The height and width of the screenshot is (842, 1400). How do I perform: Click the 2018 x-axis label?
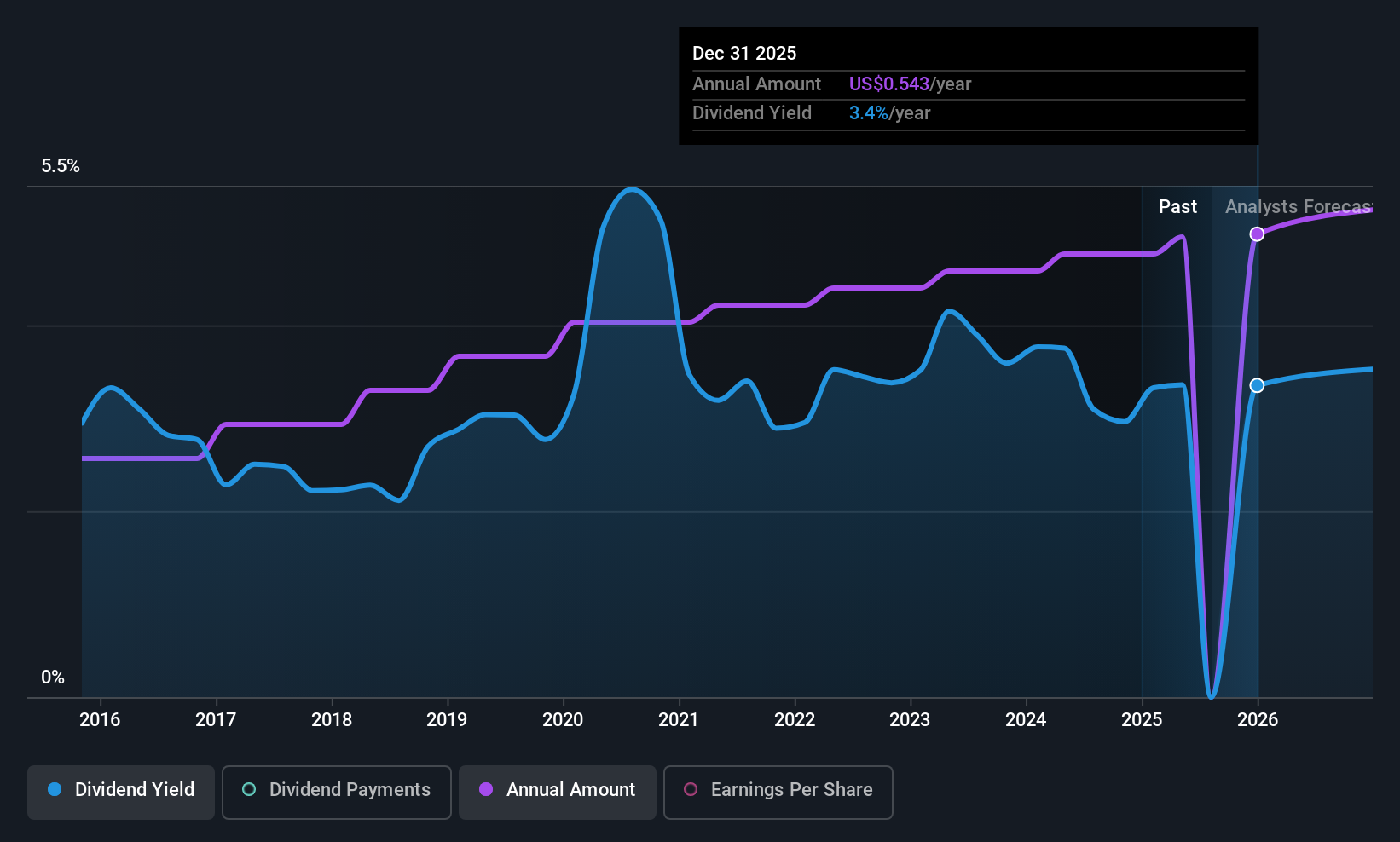pos(332,720)
